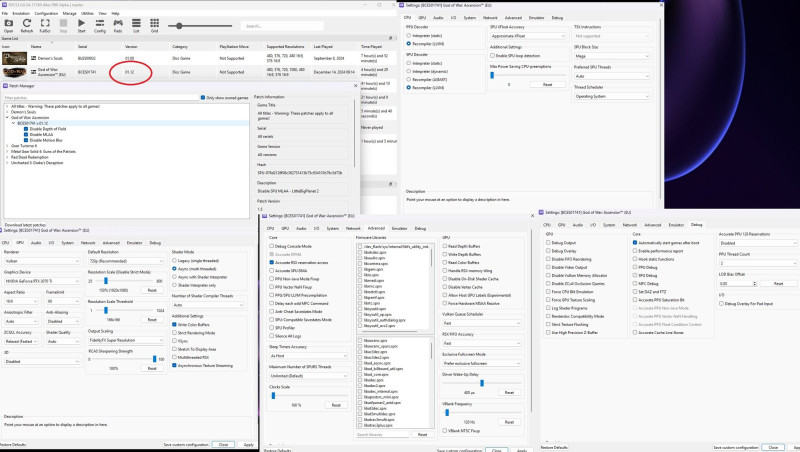Uncheck Disable Depth of Field patch
The width and height of the screenshot is (800, 452).
point(26,129)
